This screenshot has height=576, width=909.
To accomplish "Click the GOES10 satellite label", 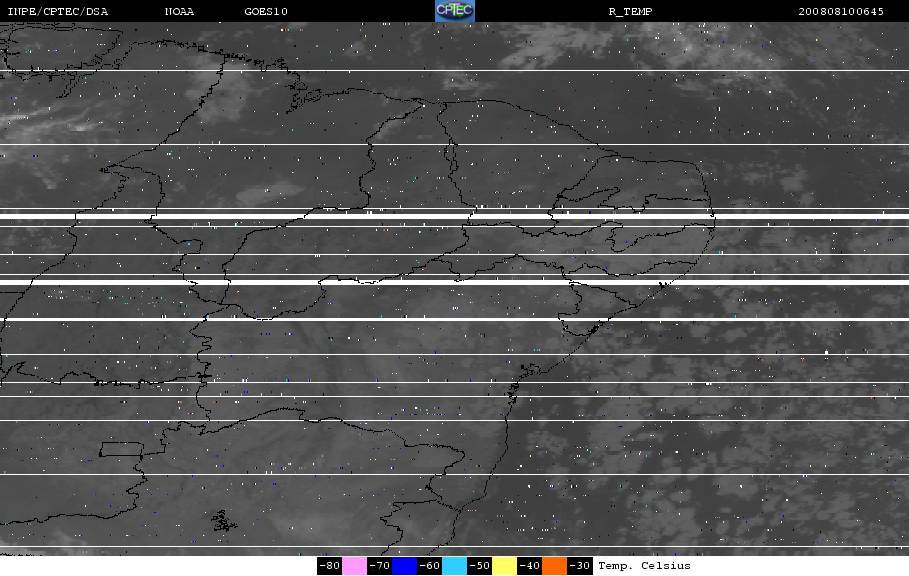I will 266,12.
